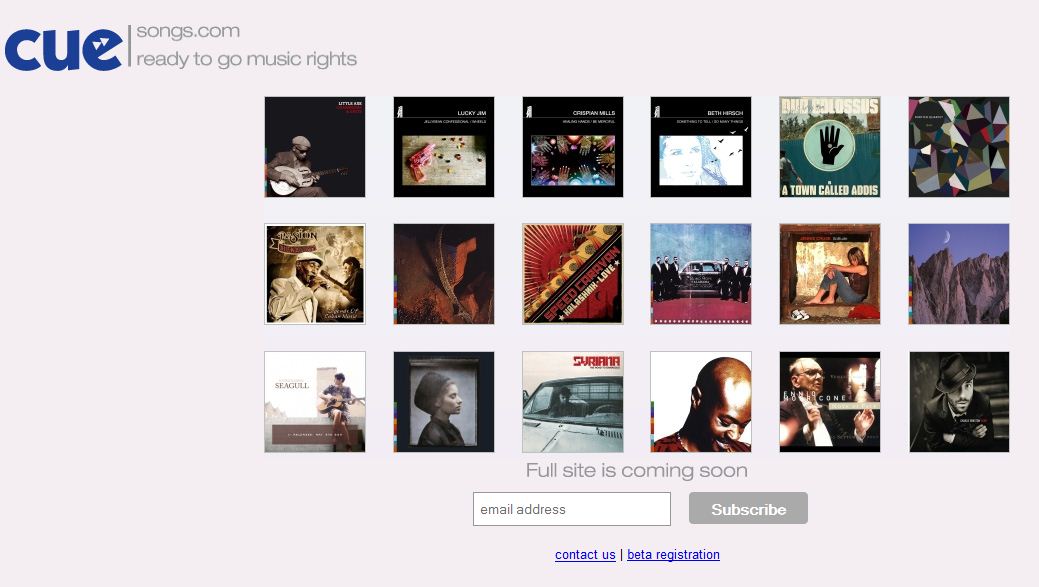Select the colorful geometric triangles album cover
Image resolution: width=1039 pixels, height=587 pixels.
(x=959, y=147)
